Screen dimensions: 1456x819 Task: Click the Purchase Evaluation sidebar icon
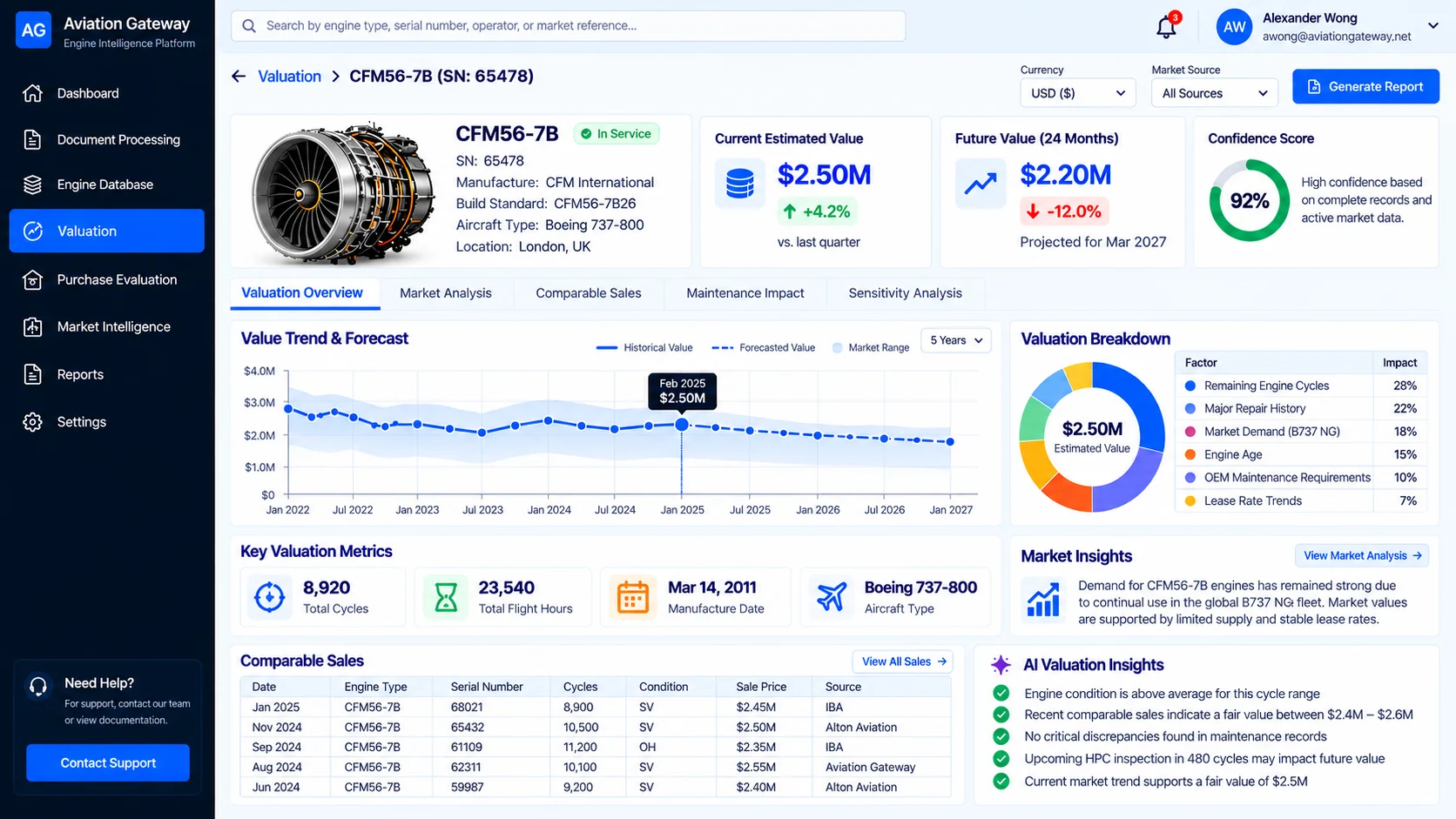32,279
